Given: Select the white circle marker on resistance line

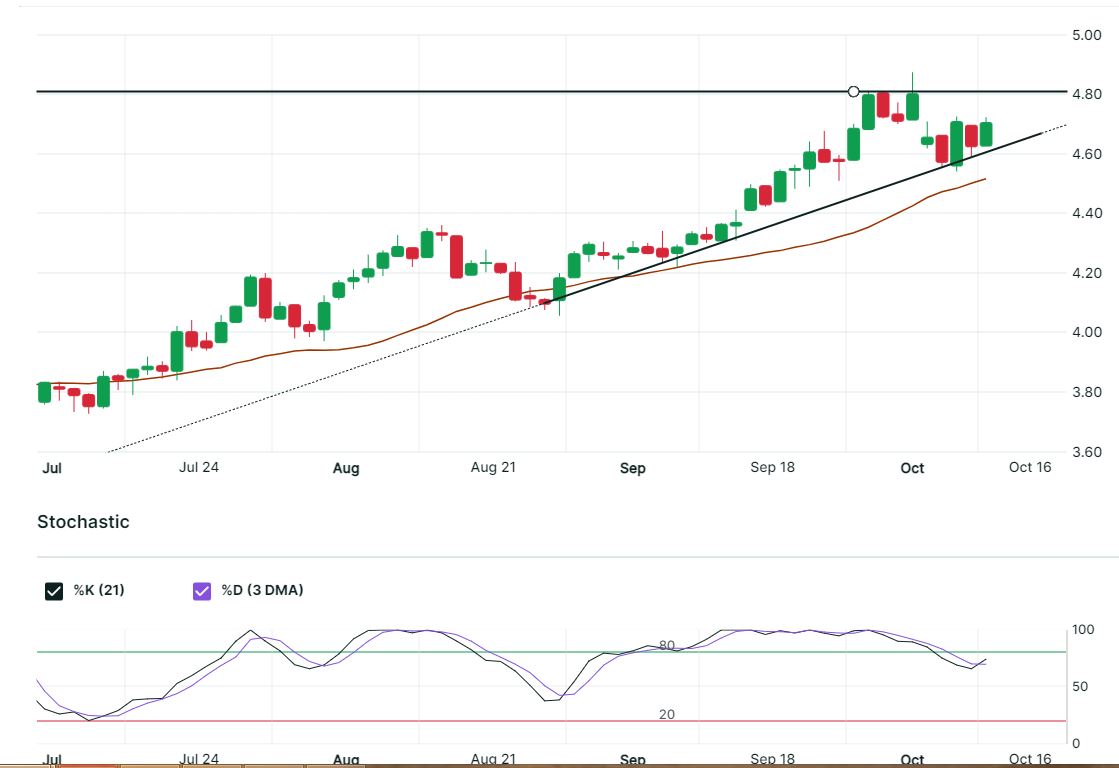Looking at the screenshot, I should coord(854,91).
